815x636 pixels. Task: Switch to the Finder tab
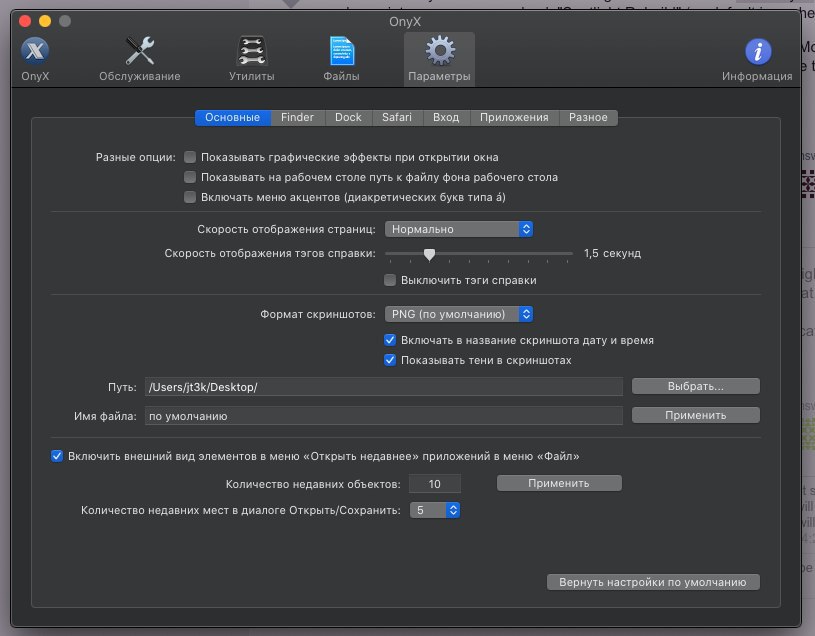click(x=297, y=117)
